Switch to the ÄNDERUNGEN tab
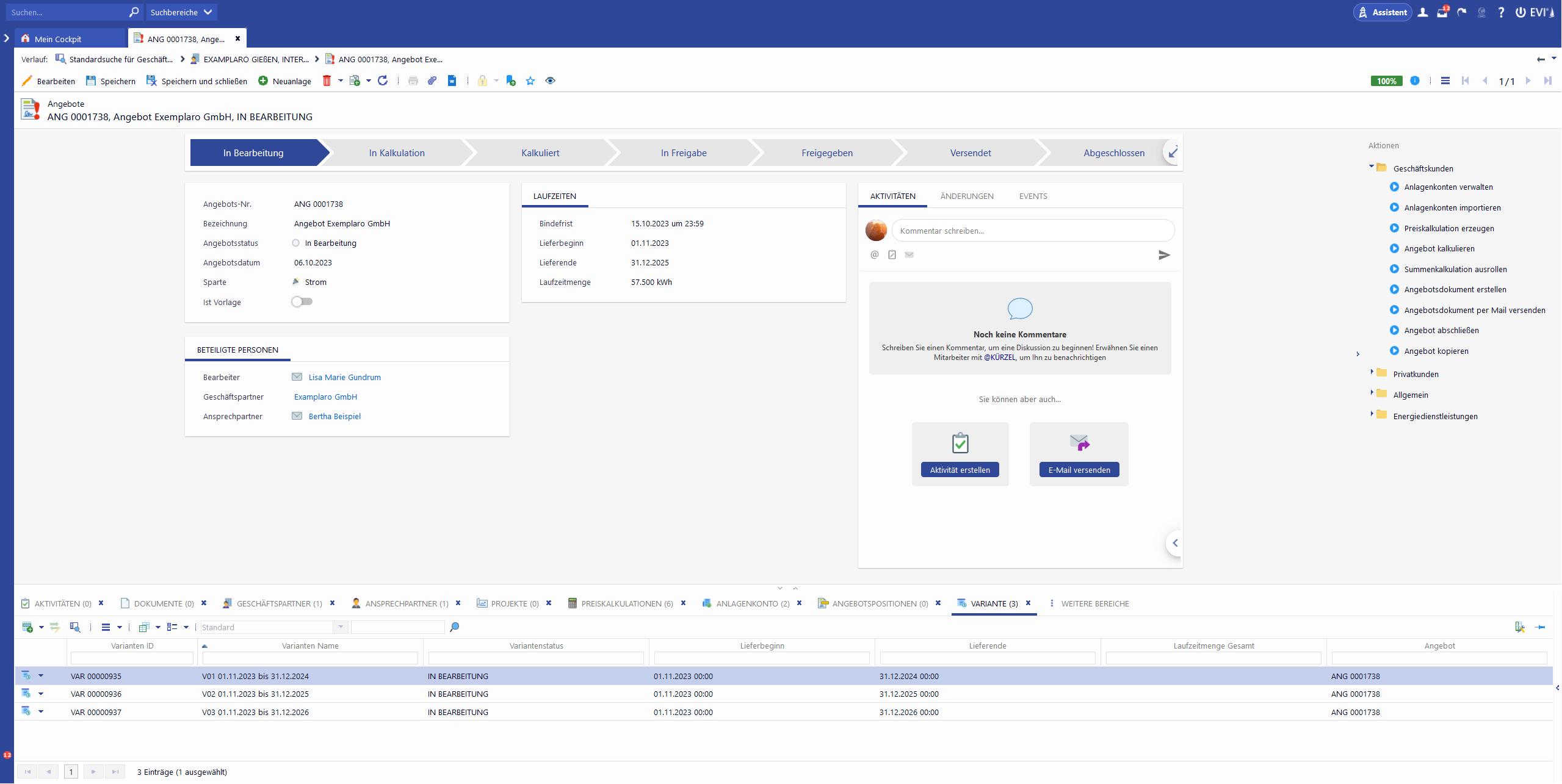Viewport: 1562px width, 784px height. click(x=966, y=196)
